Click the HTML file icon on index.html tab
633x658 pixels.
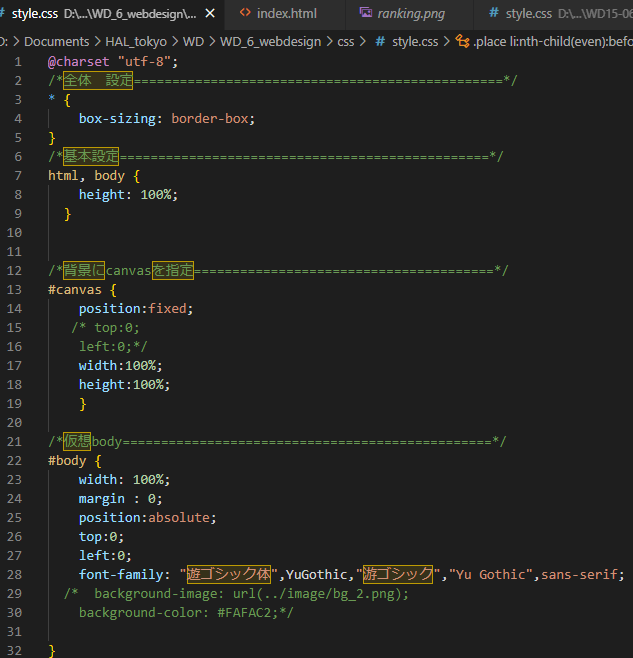245,14
